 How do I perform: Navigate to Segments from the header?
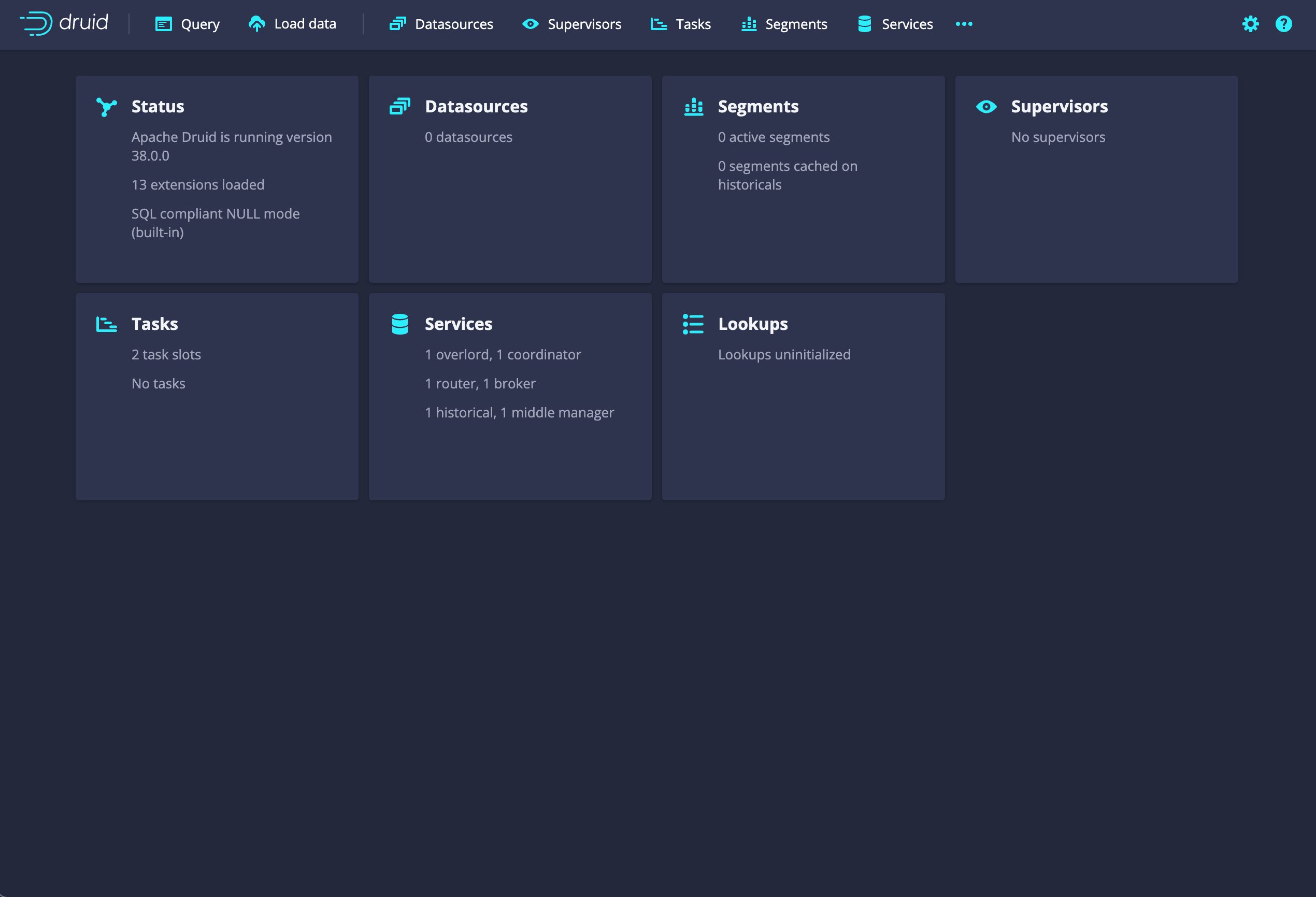(784, 24)
